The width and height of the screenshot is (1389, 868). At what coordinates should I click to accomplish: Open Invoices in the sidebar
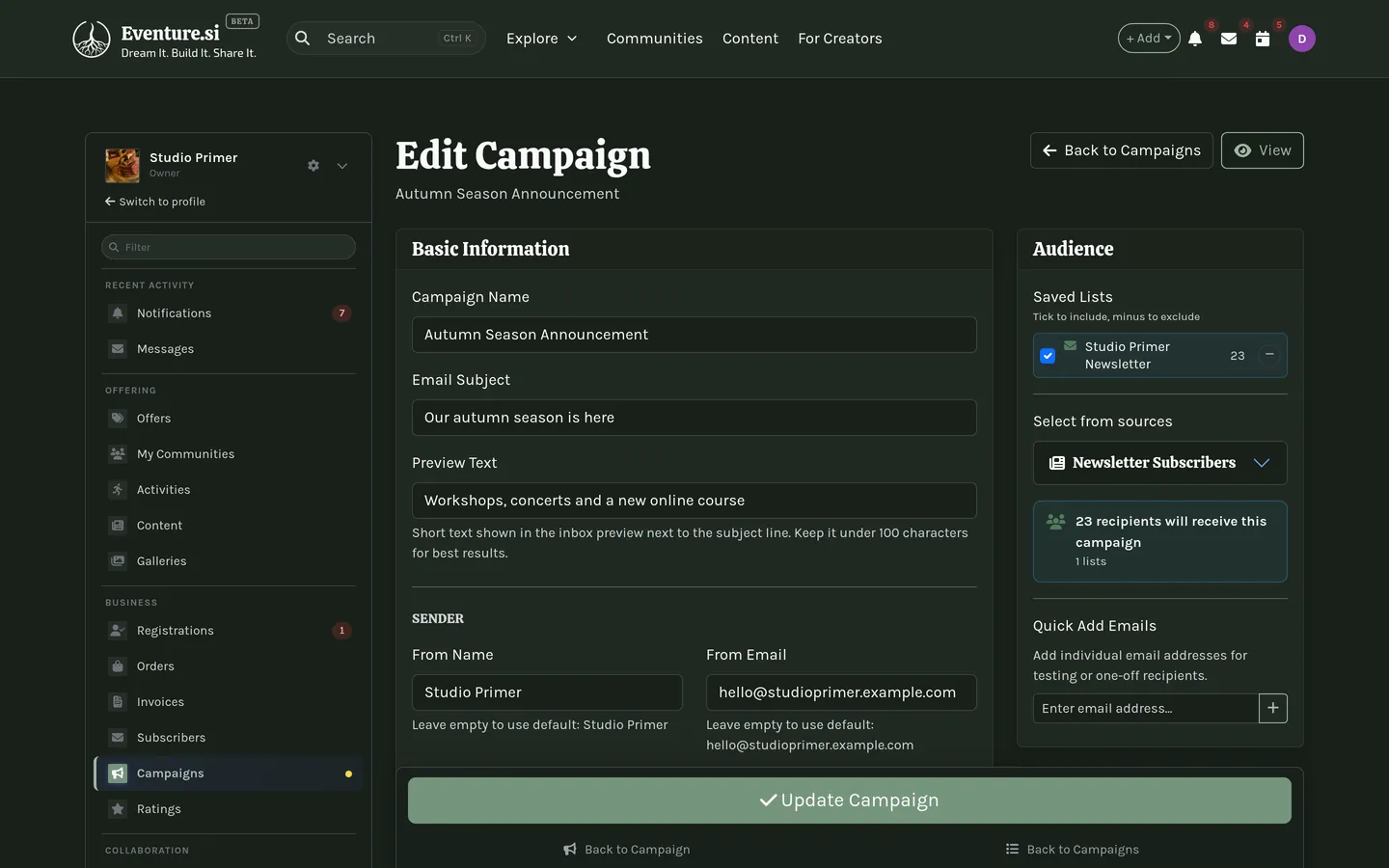click(229, 702)
